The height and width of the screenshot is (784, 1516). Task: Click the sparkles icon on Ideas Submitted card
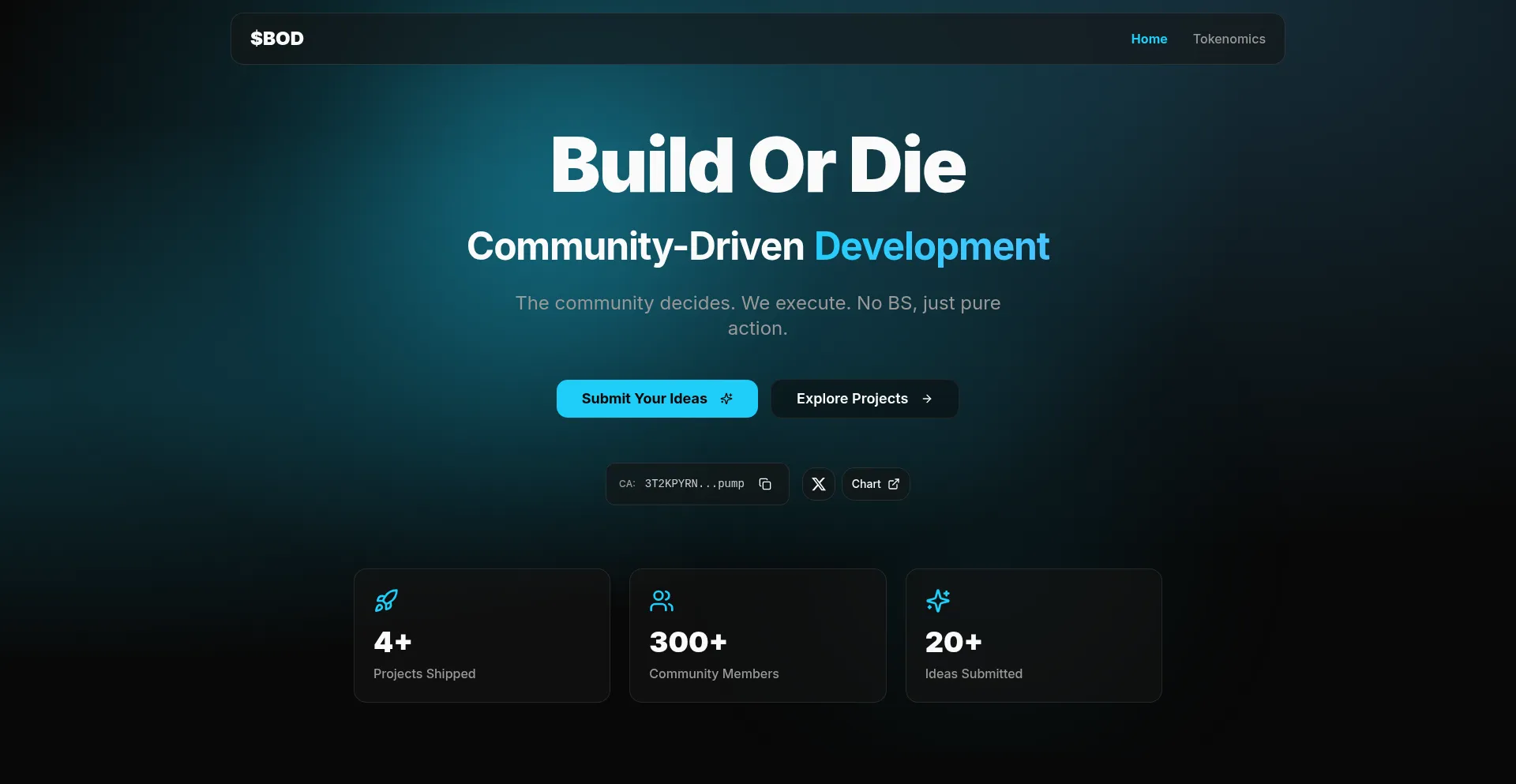pyautogui.click(x=937, y=601)
